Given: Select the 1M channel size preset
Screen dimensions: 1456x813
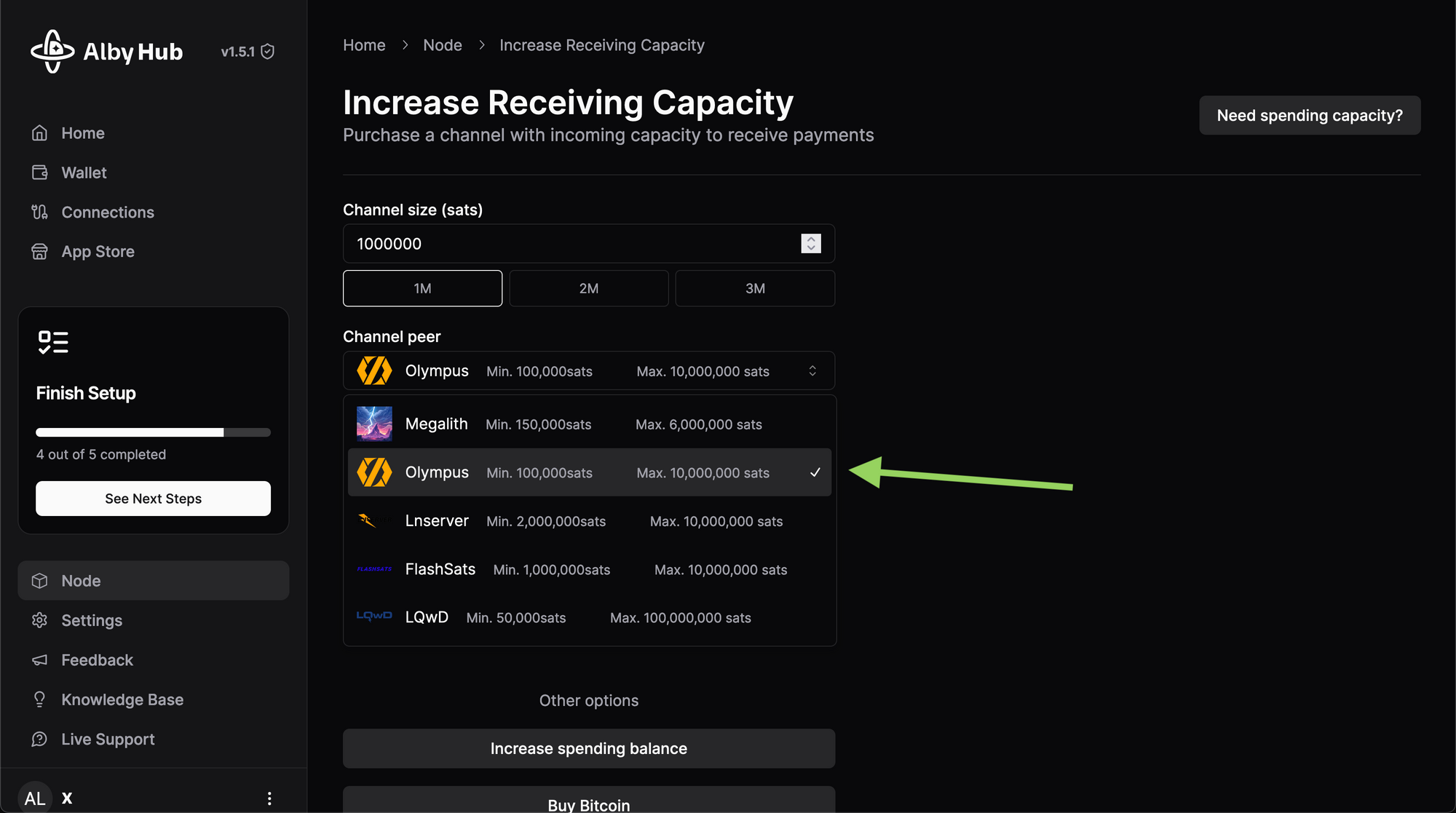Looking at the screenshot, I should [422, 288].
